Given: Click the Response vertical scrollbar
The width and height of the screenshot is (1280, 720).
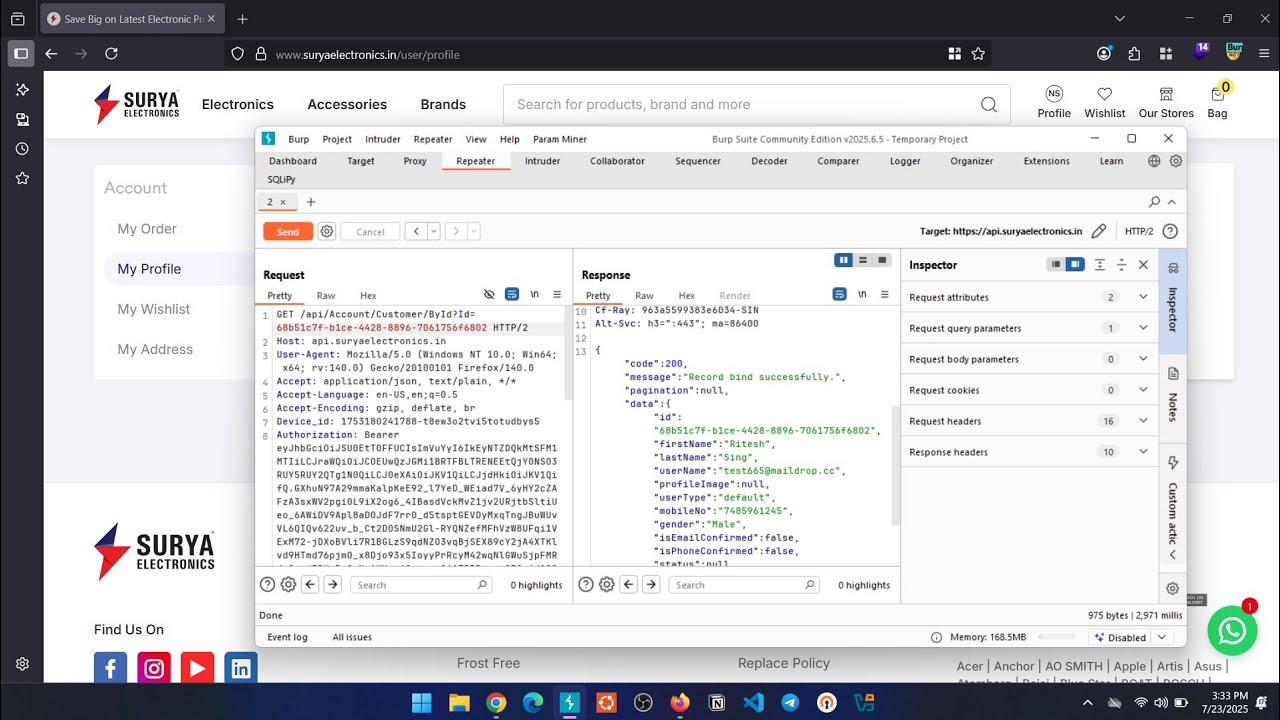Looking at the screenshot, I should click(x=895, y=465).
